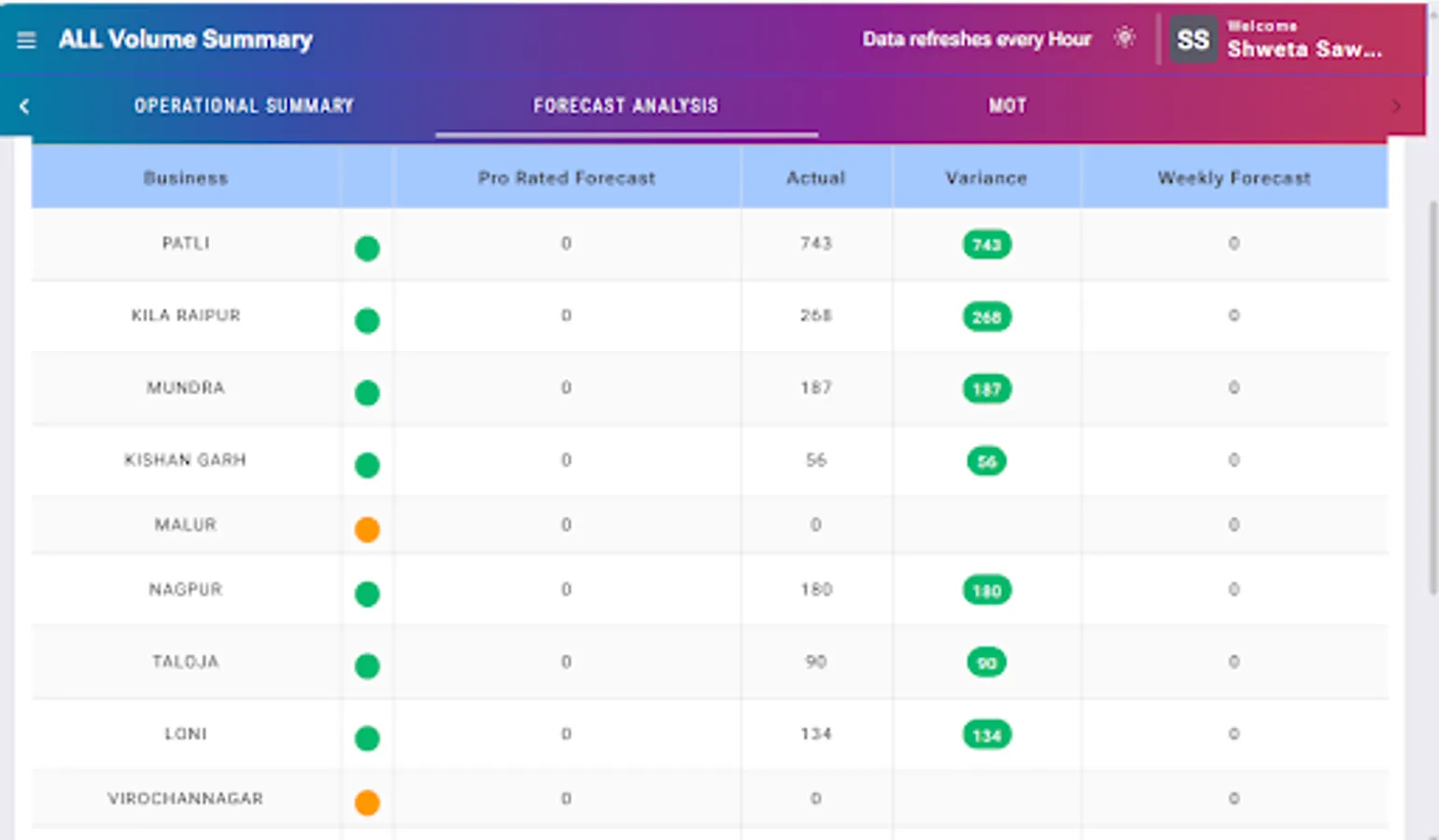Screen dimensions: 1439x840
Task: Click the Weekly Forecast column header
Action: [1234, 178]
